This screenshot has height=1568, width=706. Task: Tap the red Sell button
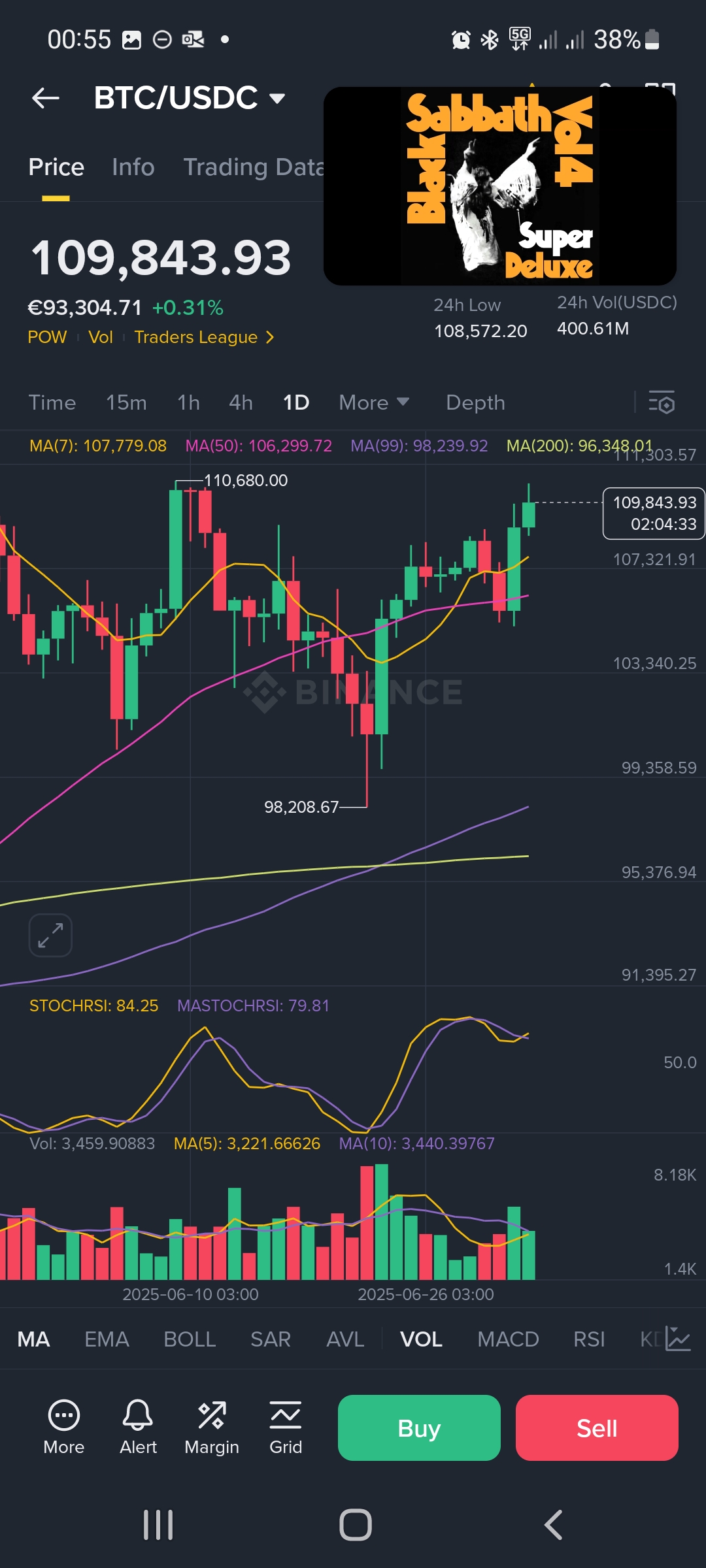click(x=597, y=1428)
